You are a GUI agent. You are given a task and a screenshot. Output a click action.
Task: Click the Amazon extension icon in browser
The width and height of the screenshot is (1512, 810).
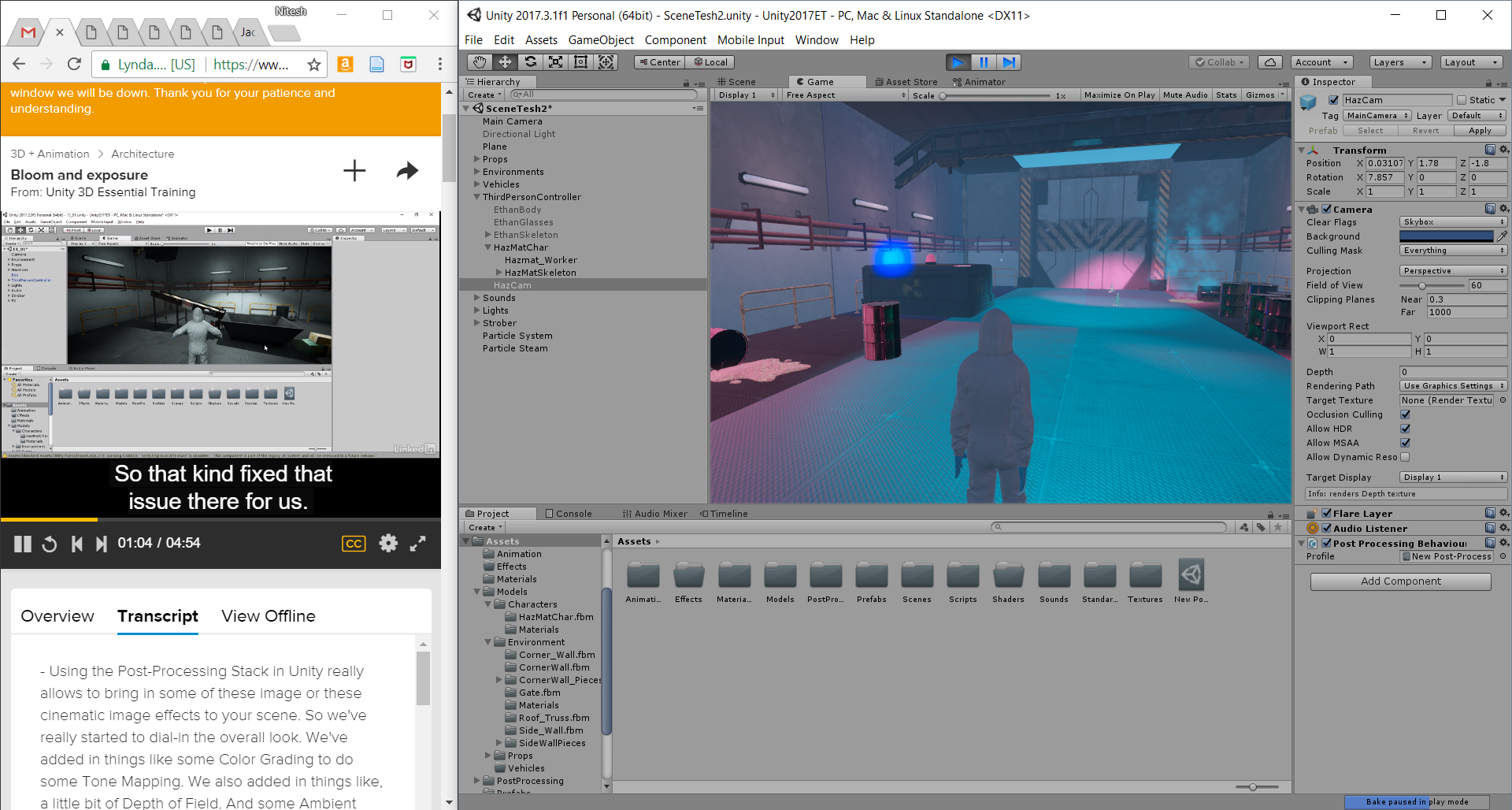345,65
